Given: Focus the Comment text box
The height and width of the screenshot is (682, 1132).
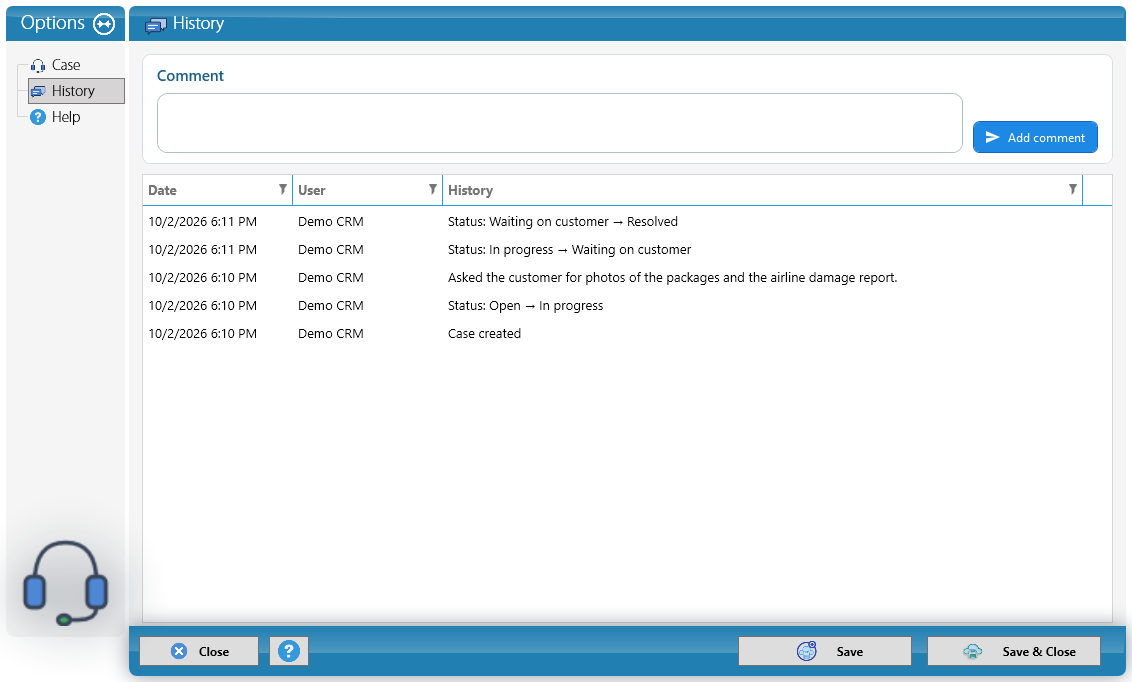Looking at the screenshot, I should [x=560, y=123].
